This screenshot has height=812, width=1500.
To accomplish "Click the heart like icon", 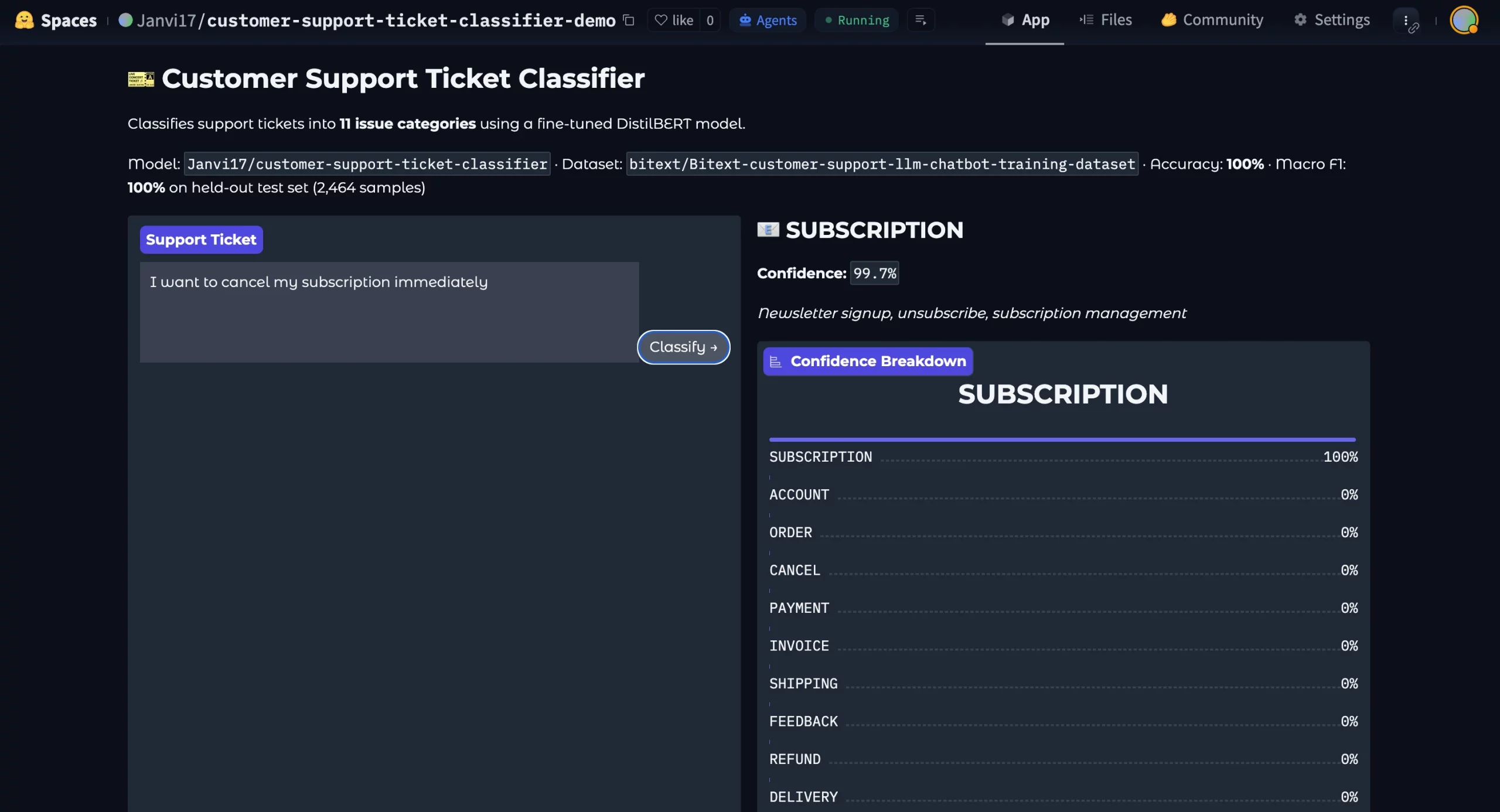I will pyautogui.click(x=661, y=20).
